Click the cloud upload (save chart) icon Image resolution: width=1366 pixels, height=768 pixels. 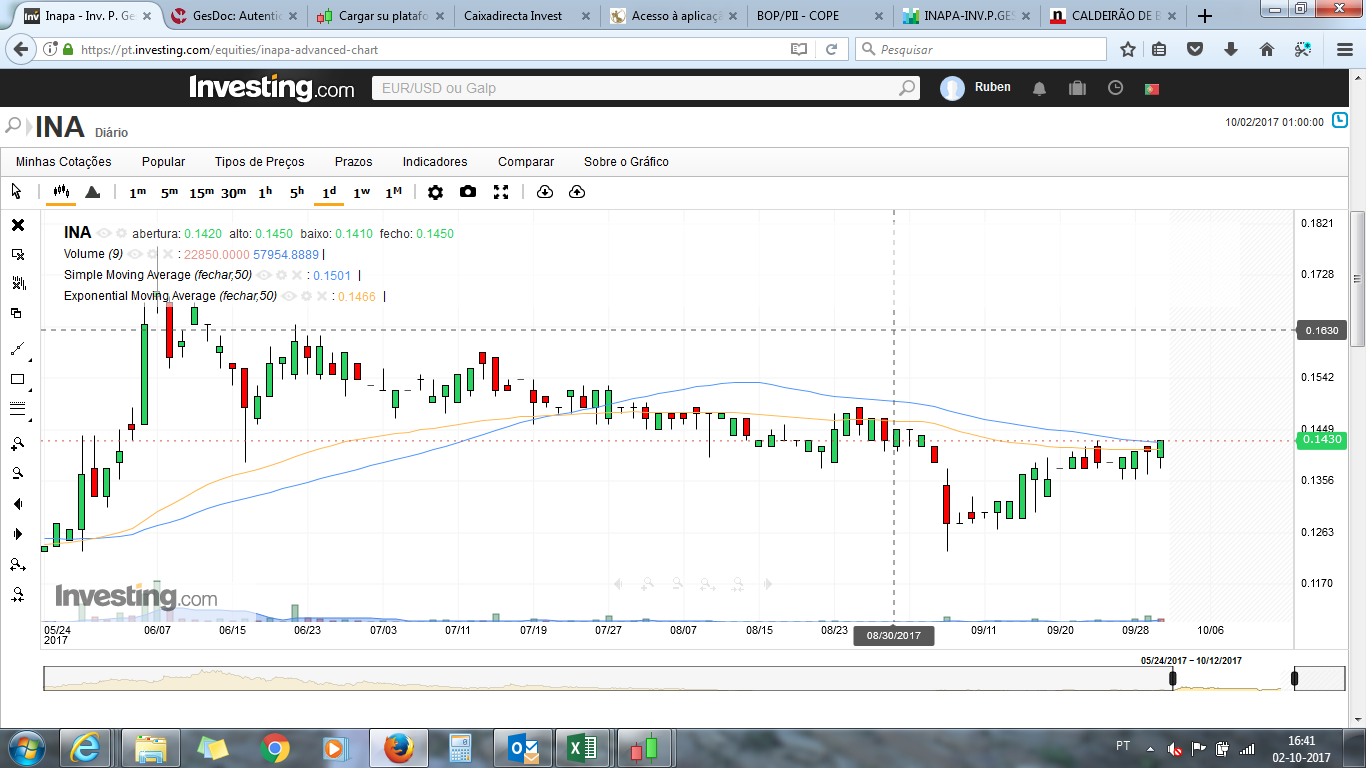(x=577, y=192)
